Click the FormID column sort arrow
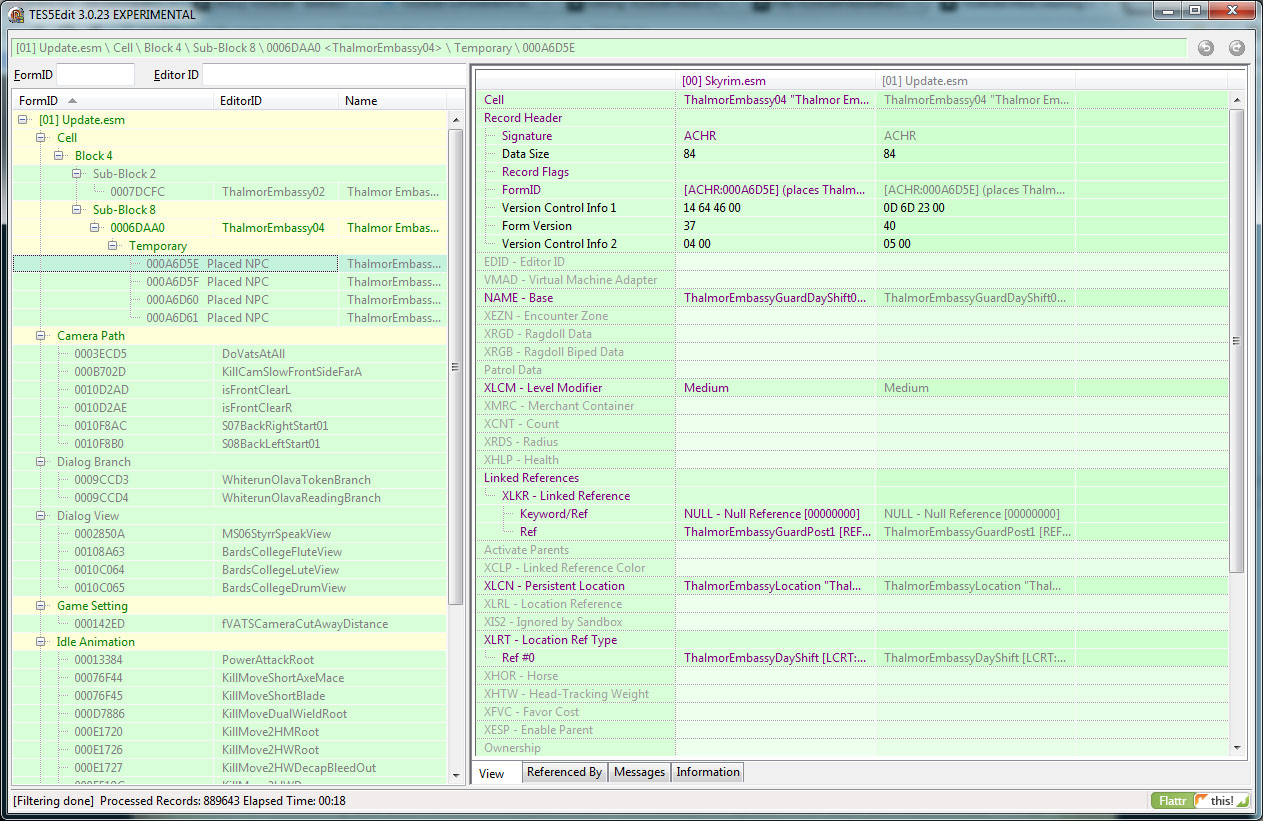 (x=72, y=101)
